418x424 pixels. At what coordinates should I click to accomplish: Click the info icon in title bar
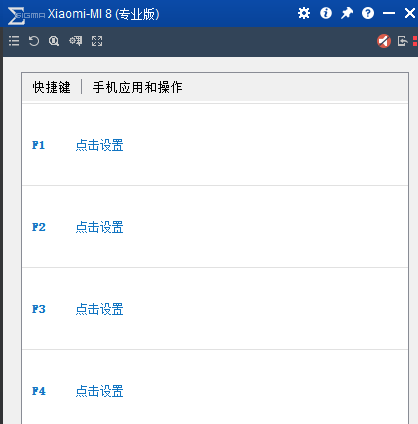[326, 13]
